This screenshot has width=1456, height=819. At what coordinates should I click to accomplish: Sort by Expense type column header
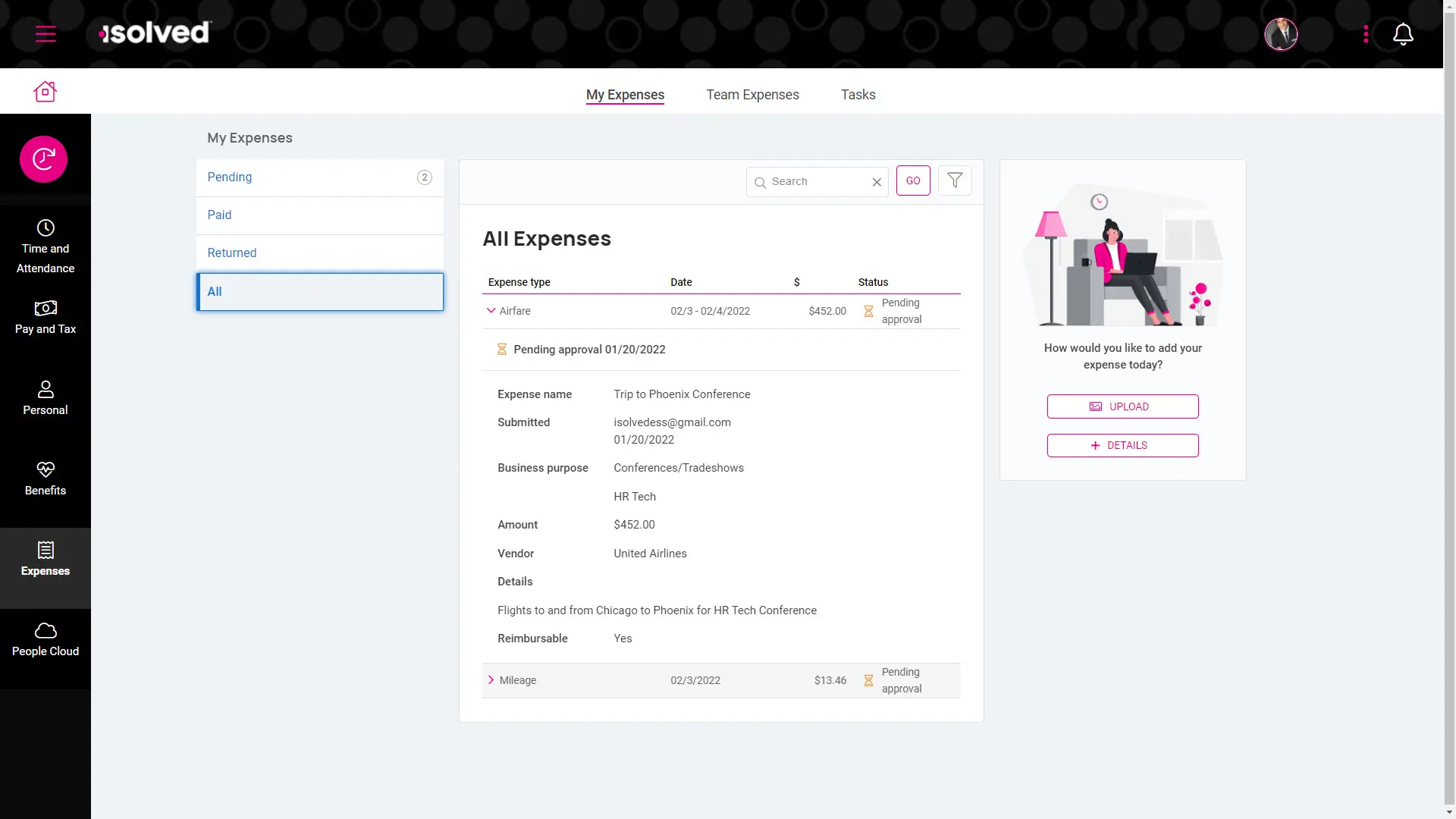coord(519,282)
